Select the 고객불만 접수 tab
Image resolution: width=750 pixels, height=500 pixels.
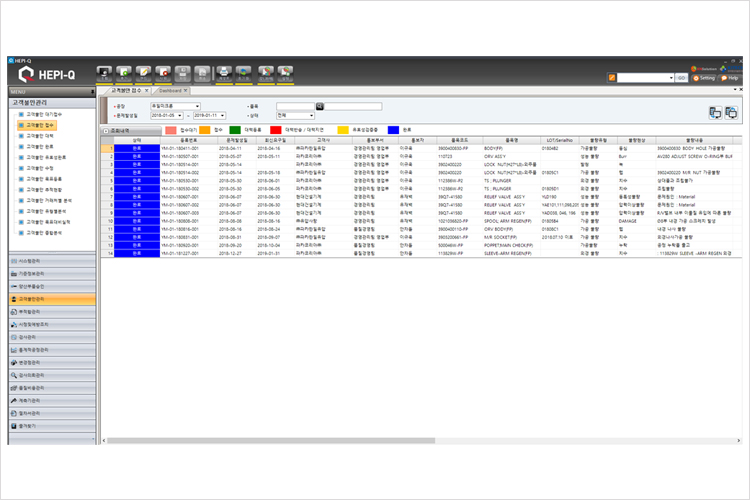[126, 90]
